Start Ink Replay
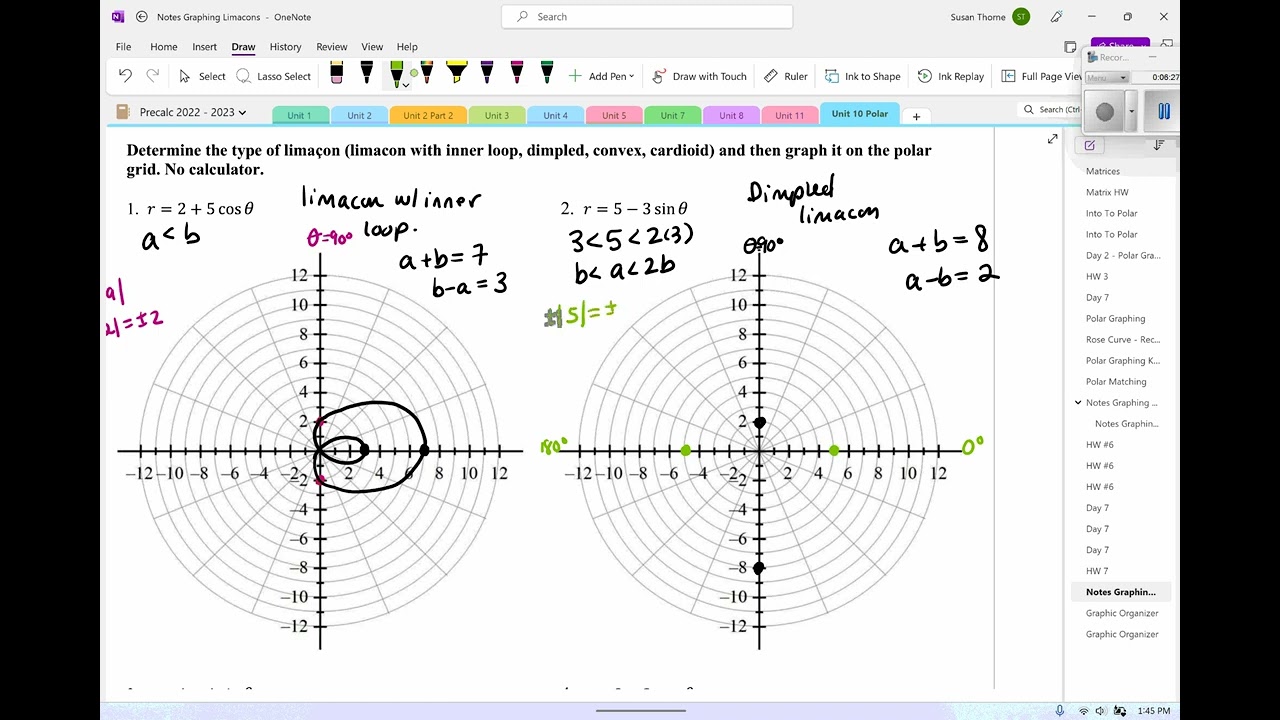Viewport: 1280px width, 720px height. pos(950,76)
